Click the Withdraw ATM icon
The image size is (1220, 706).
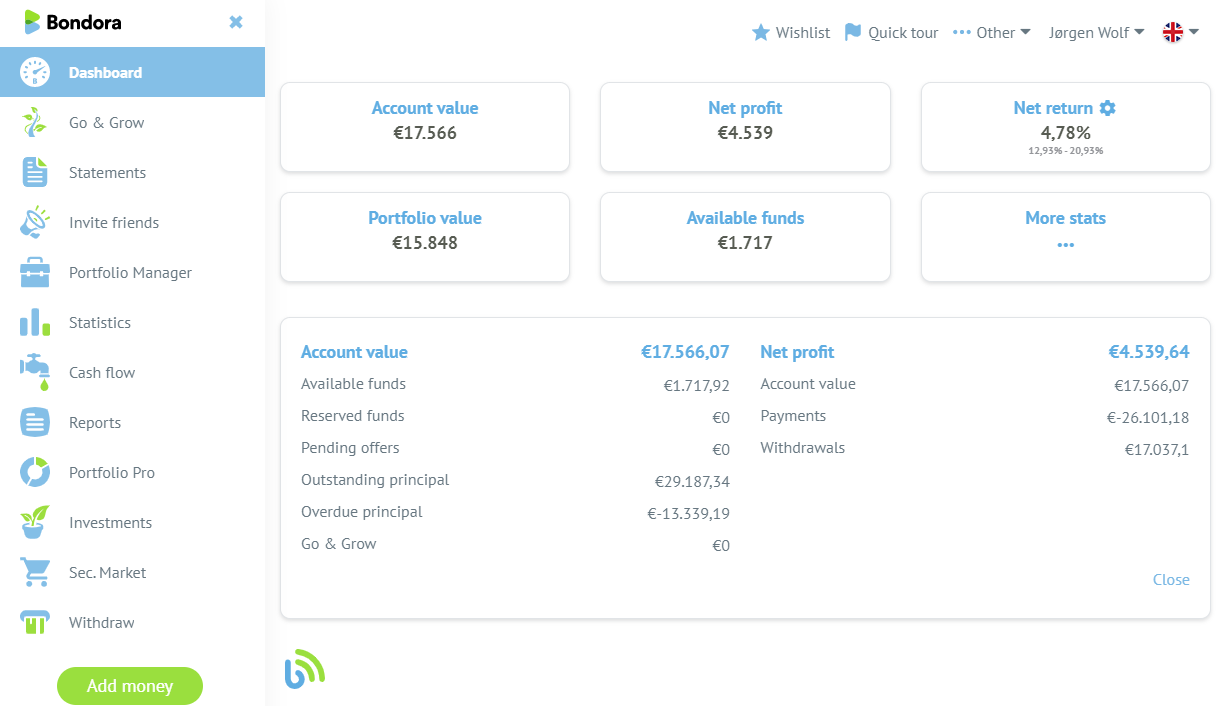[x=35, y=622]
